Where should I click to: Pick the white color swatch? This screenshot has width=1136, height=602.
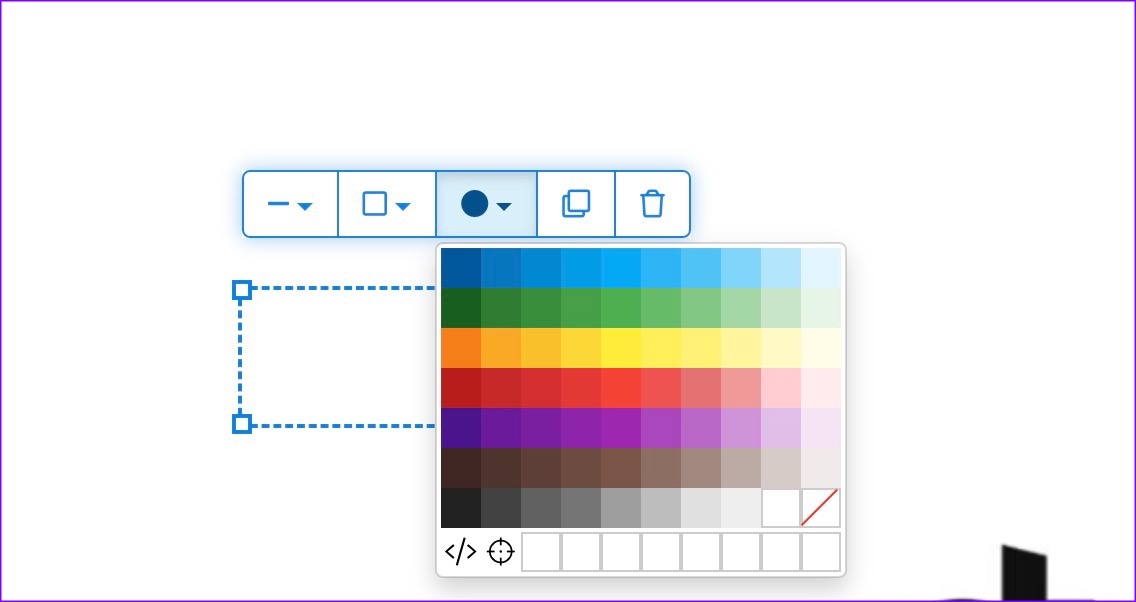[780, 508]
